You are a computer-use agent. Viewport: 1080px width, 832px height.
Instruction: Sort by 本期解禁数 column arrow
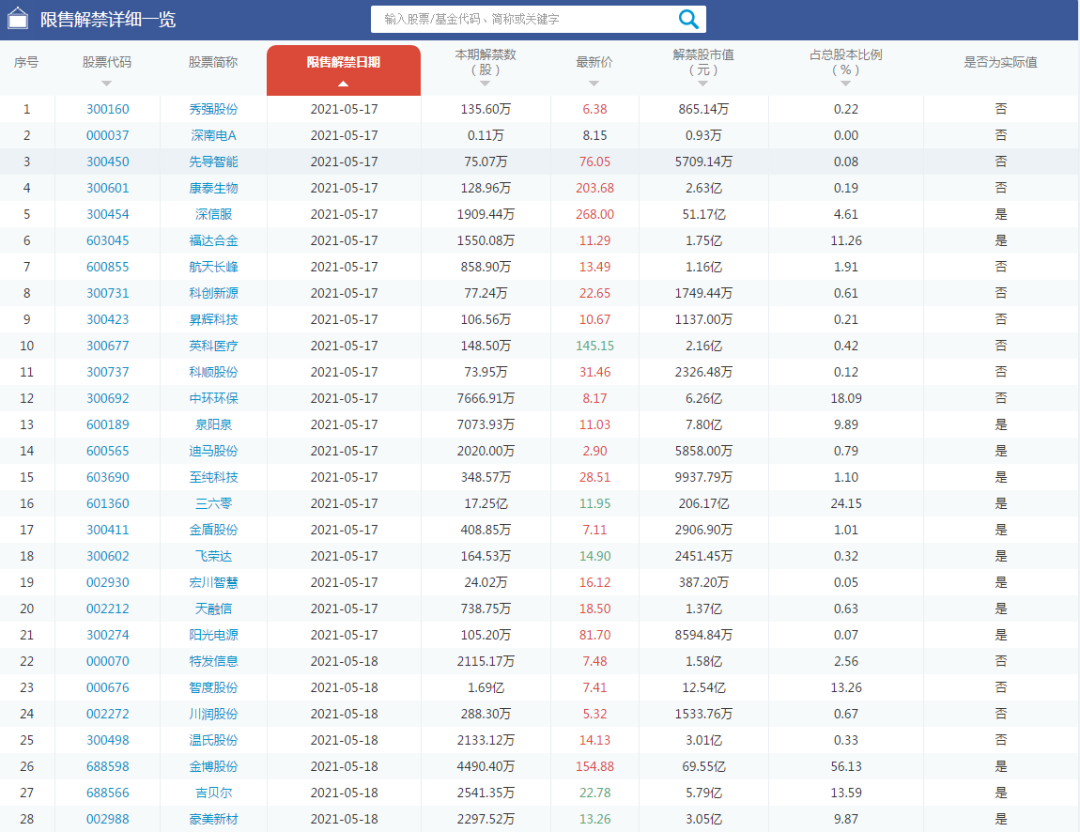point(485,83)
